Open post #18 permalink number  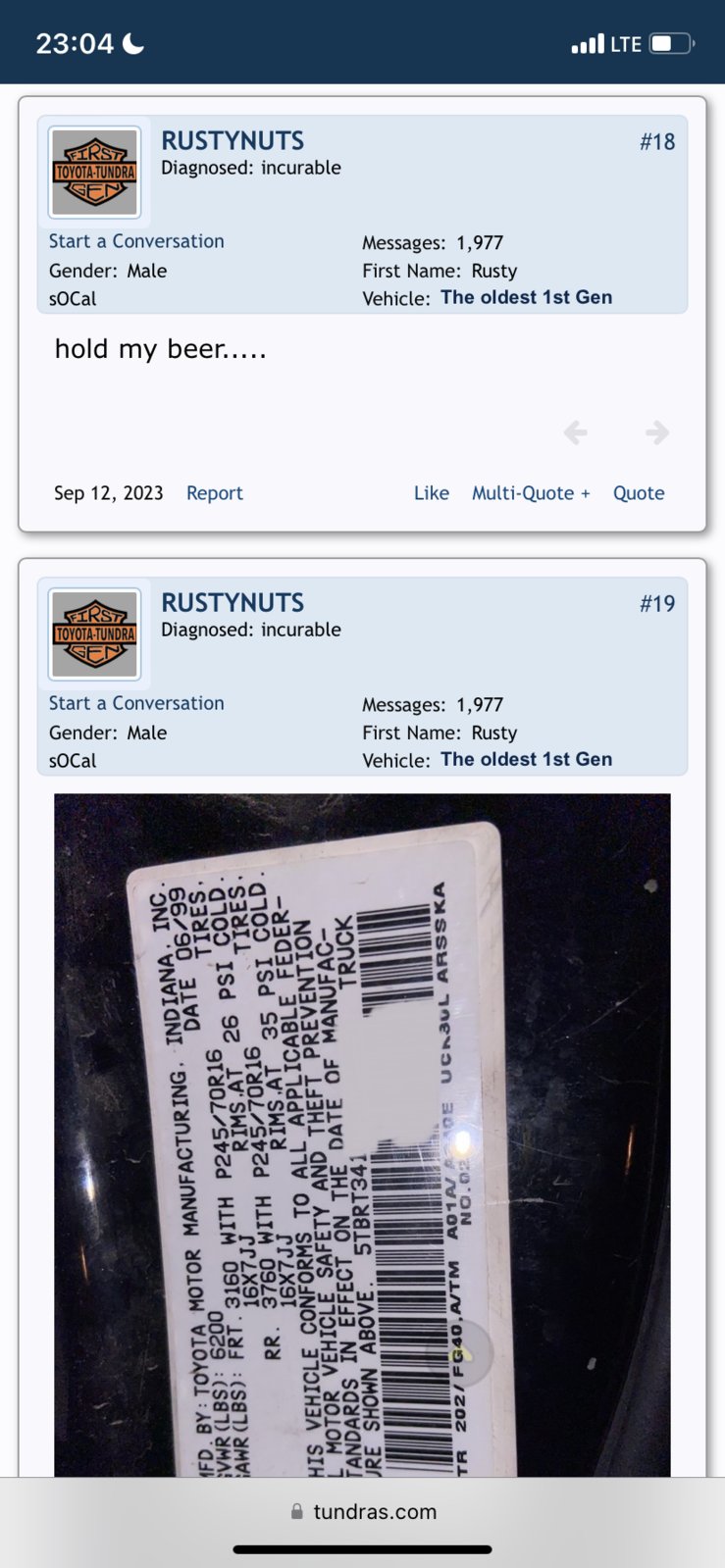coord(657,141)
